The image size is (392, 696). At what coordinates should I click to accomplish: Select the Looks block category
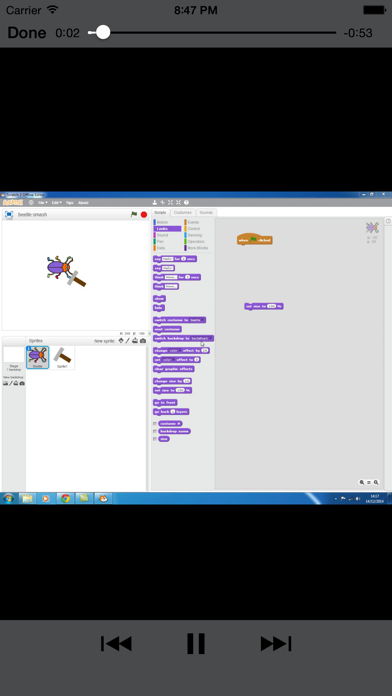[x=167, y=229]
